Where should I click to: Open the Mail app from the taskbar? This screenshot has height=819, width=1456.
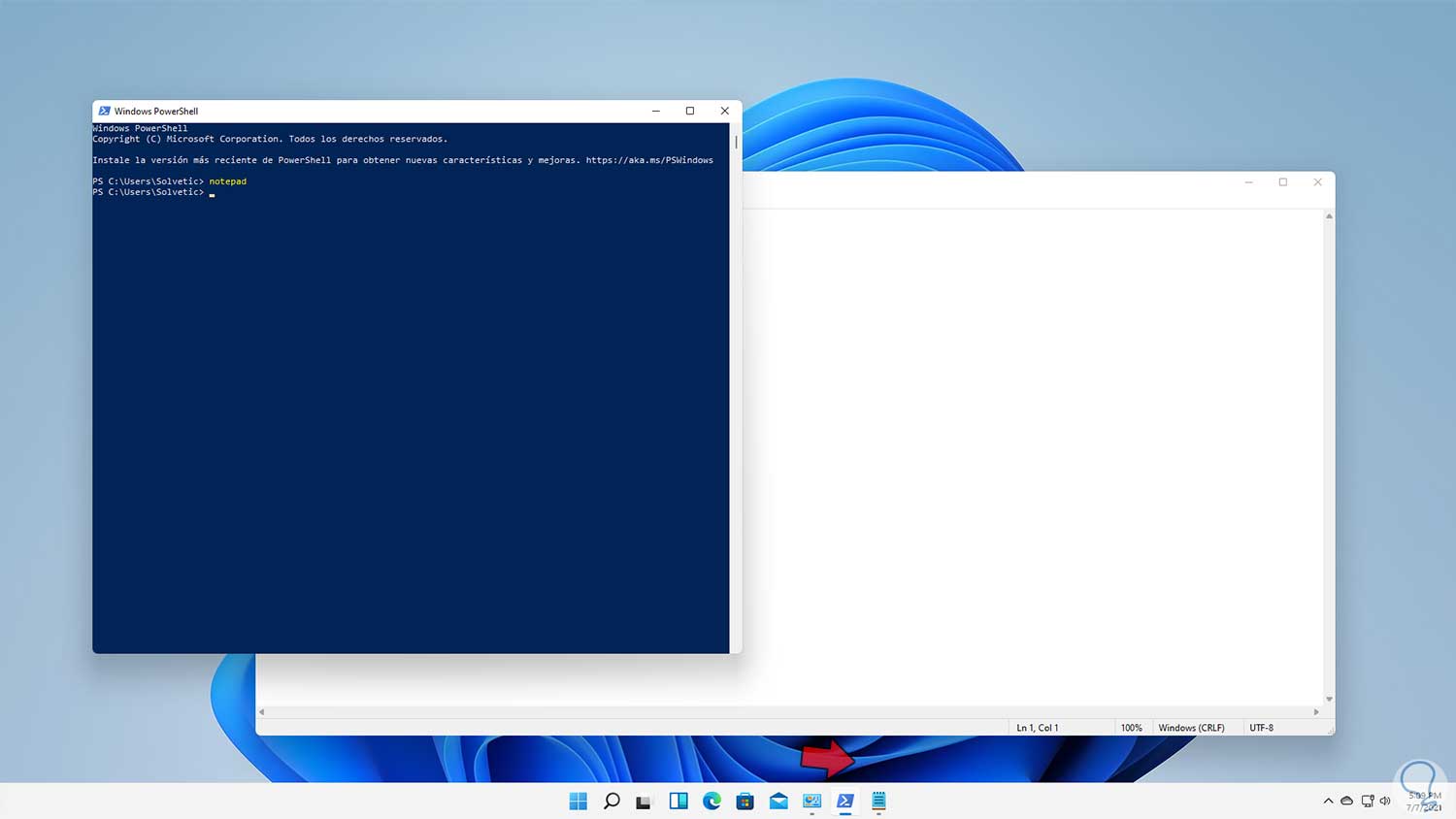coord(778,801)
